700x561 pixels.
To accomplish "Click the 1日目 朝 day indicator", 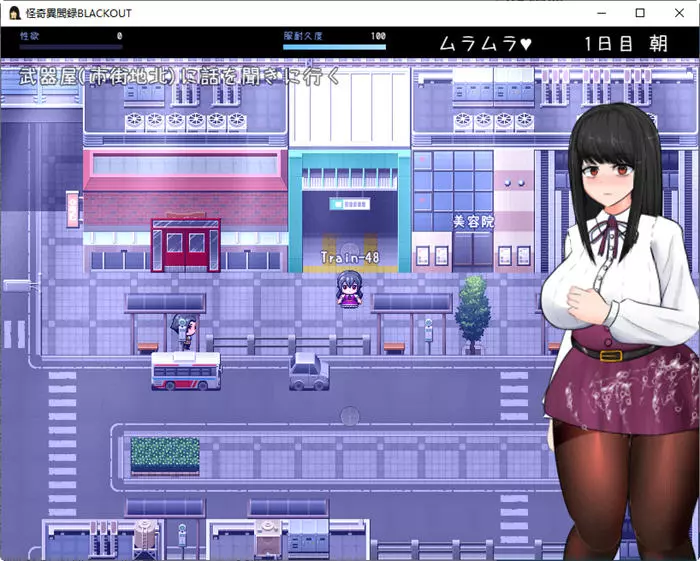I will click(626, 44).
